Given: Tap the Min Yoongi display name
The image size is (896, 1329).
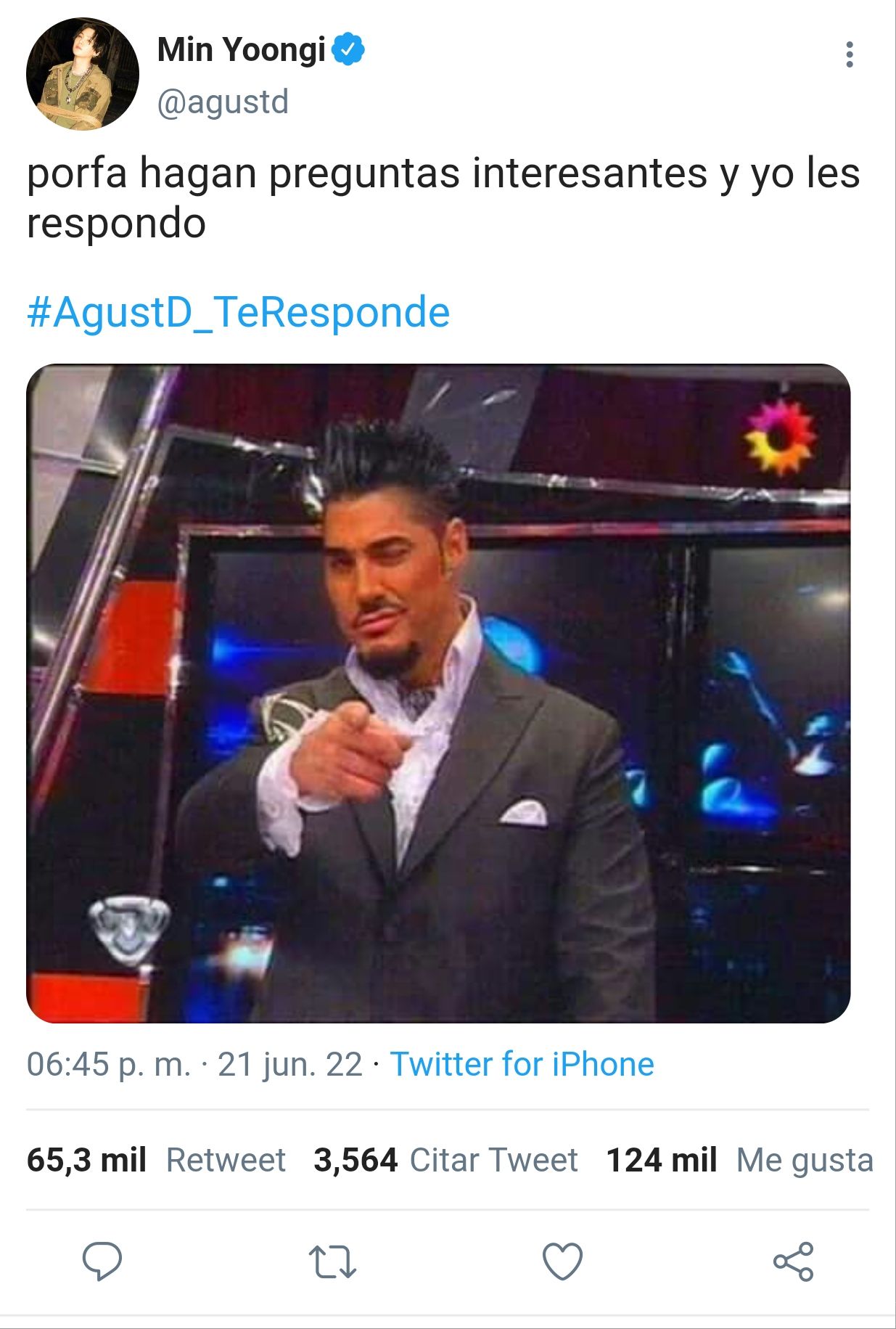Looking at the screenshot, I should point(242,50).
